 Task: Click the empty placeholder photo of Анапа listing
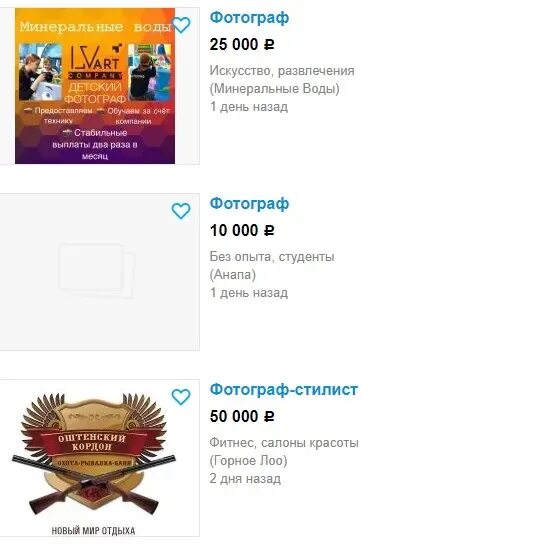100,272
